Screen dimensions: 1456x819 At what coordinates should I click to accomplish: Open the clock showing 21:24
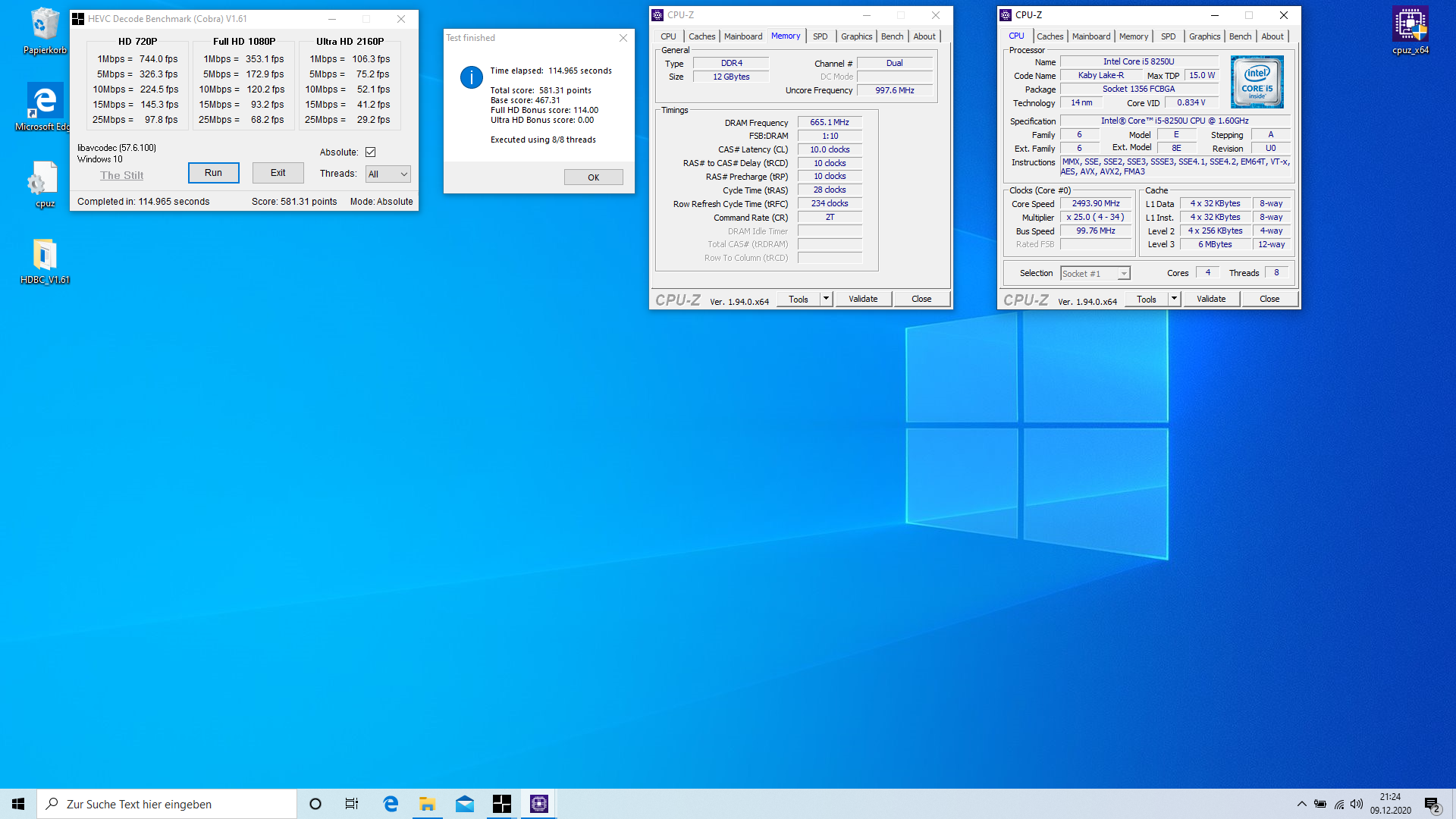pos(1390,804)
